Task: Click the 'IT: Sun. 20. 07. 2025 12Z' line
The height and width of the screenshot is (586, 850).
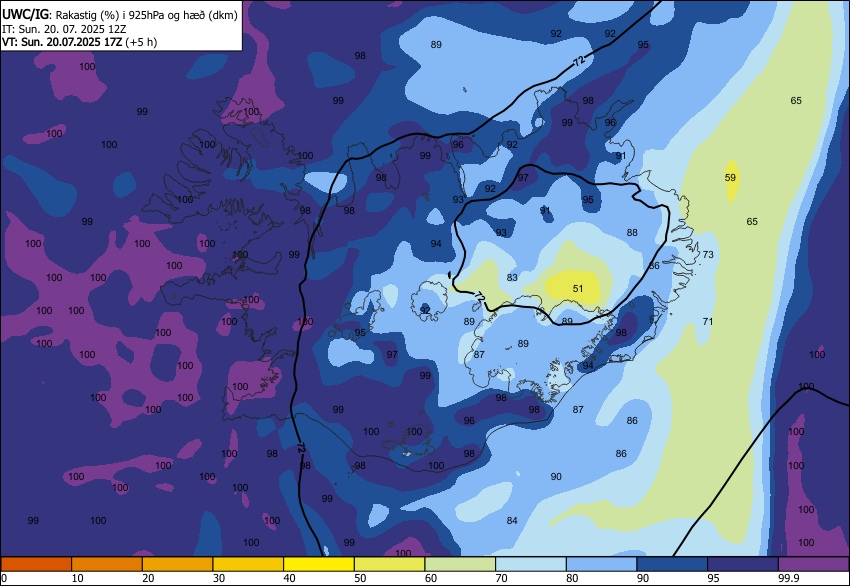Action: click(x=64, y=29)
